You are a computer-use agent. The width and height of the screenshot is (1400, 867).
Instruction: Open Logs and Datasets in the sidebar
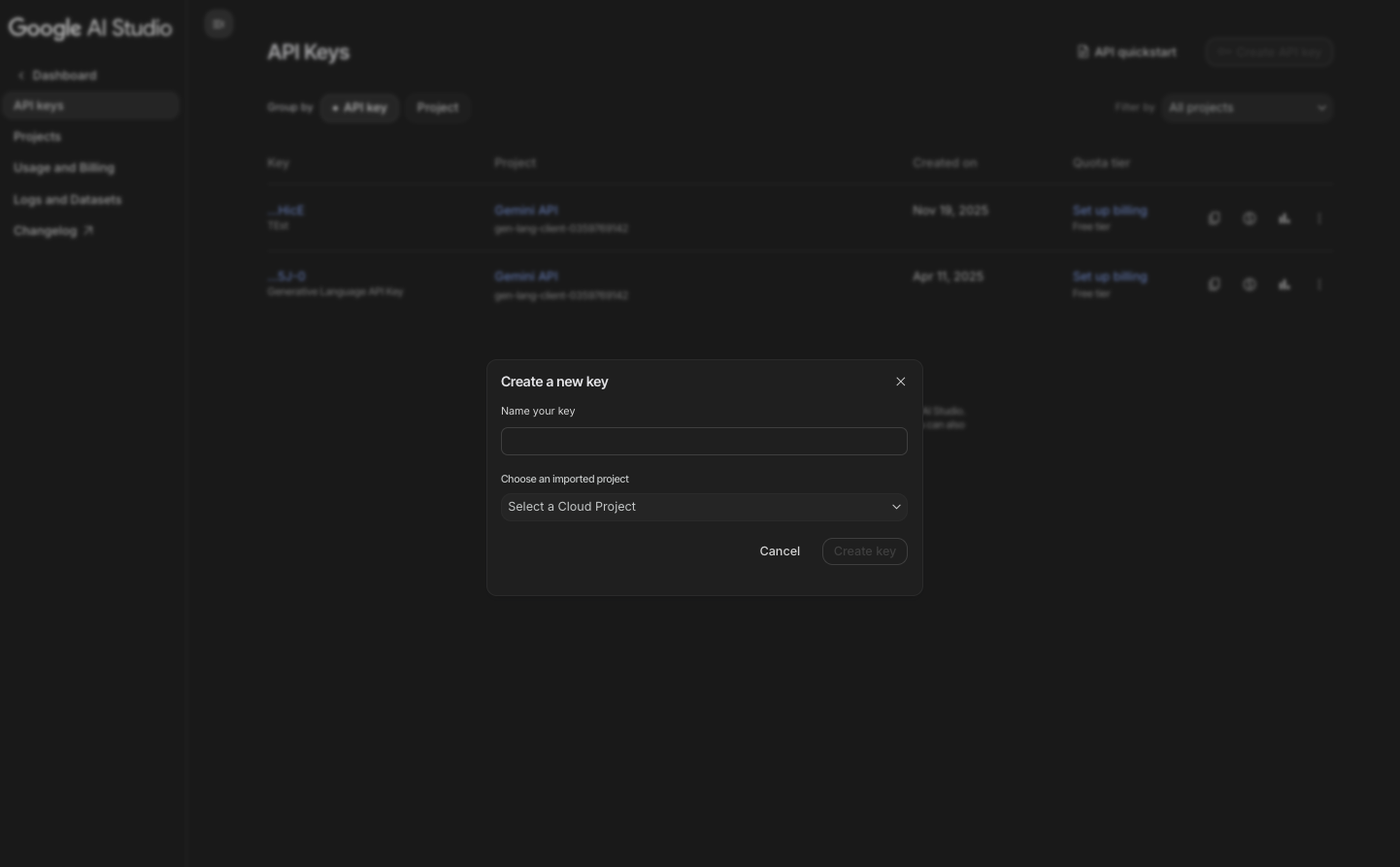click(x=68, y=200)
